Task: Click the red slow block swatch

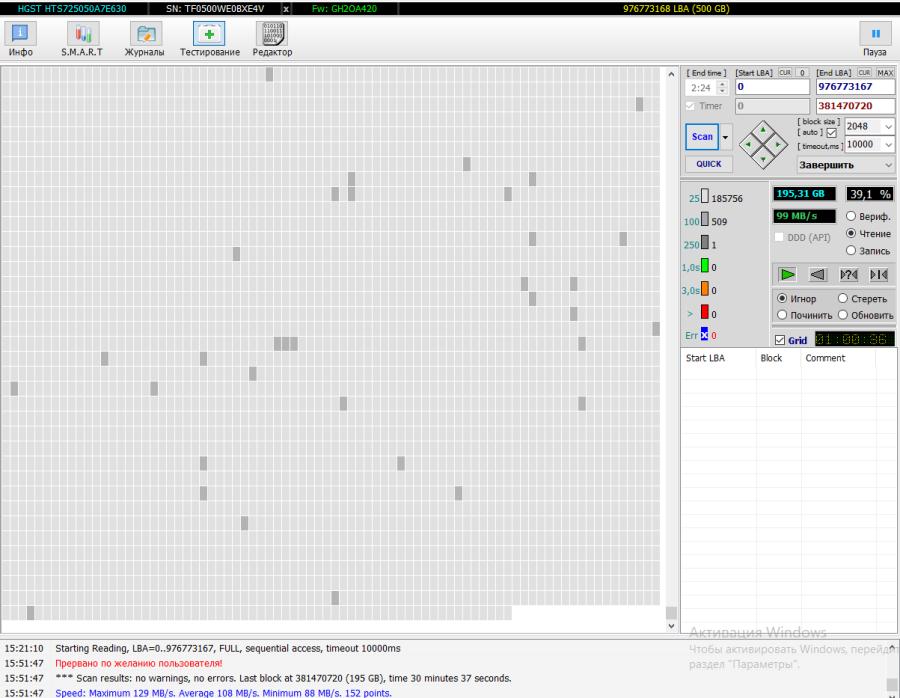Action: click(x=704, y=312)
